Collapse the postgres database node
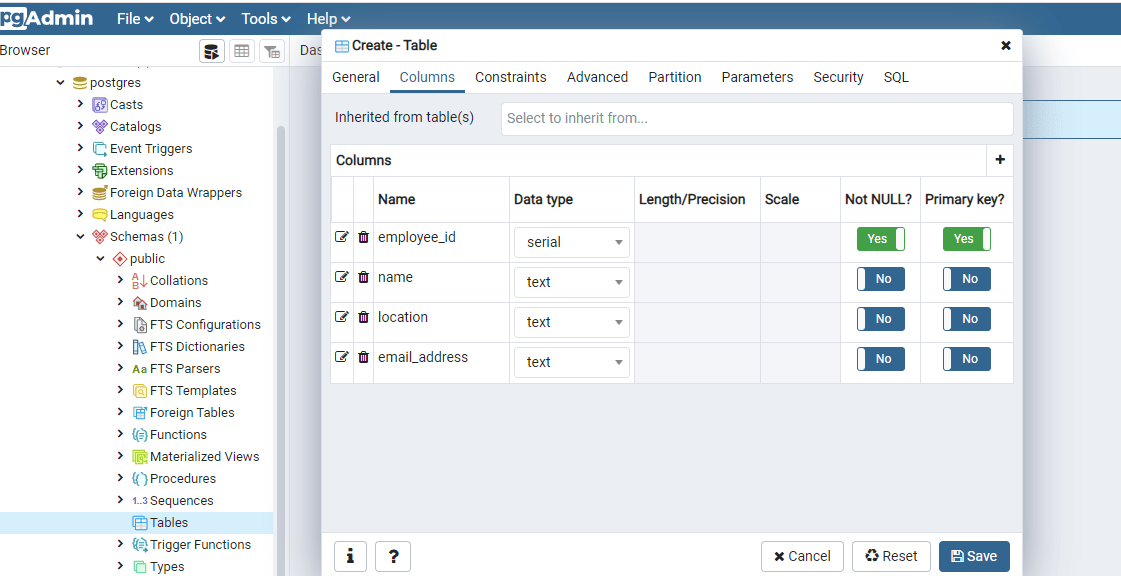The image size is (1121, 576). coord(61,83)
